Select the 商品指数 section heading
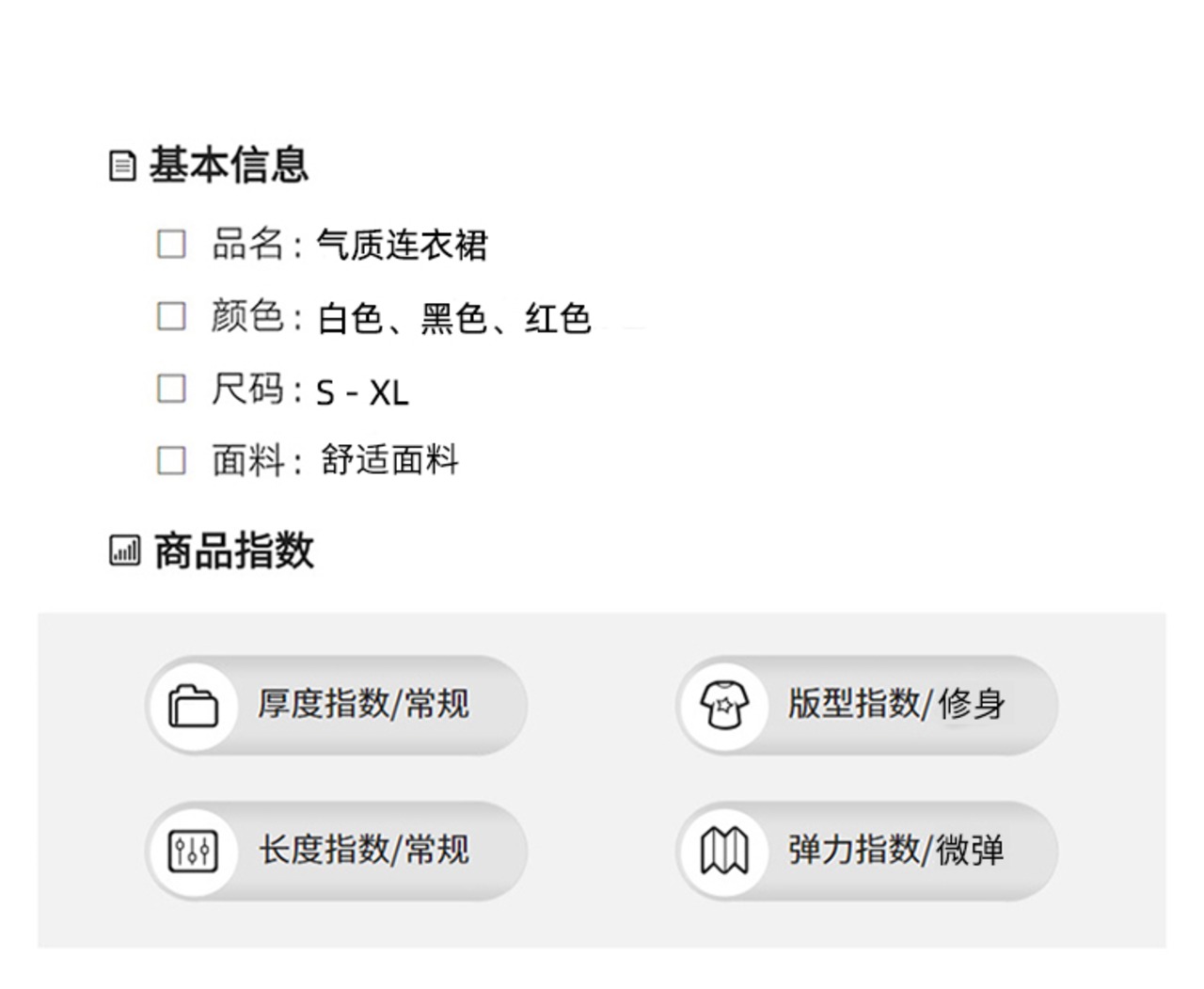Screen dimensions: 1204x989 233,550
